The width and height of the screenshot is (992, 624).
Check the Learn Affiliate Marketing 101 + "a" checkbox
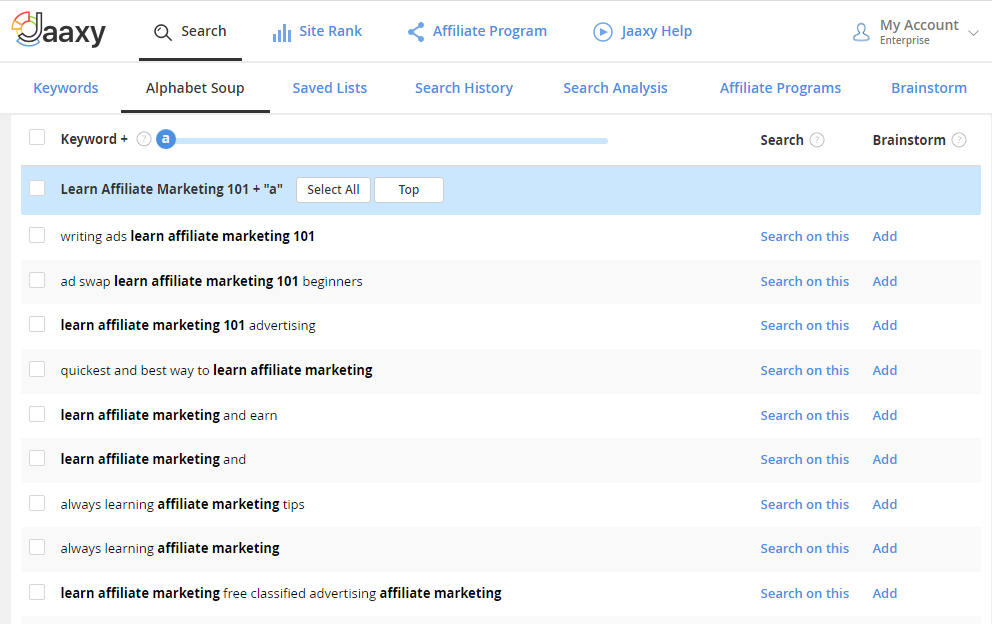click(37, 188)
